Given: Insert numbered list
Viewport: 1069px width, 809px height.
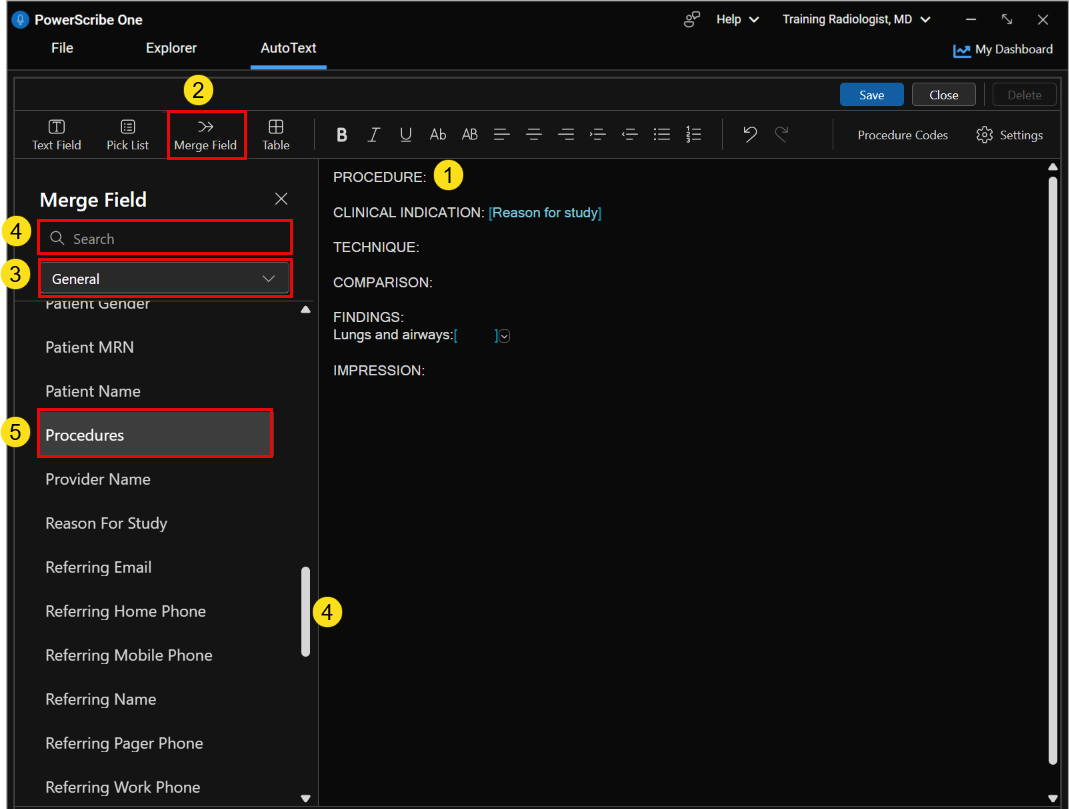Looking at the screenshot, I should [693, 135].
